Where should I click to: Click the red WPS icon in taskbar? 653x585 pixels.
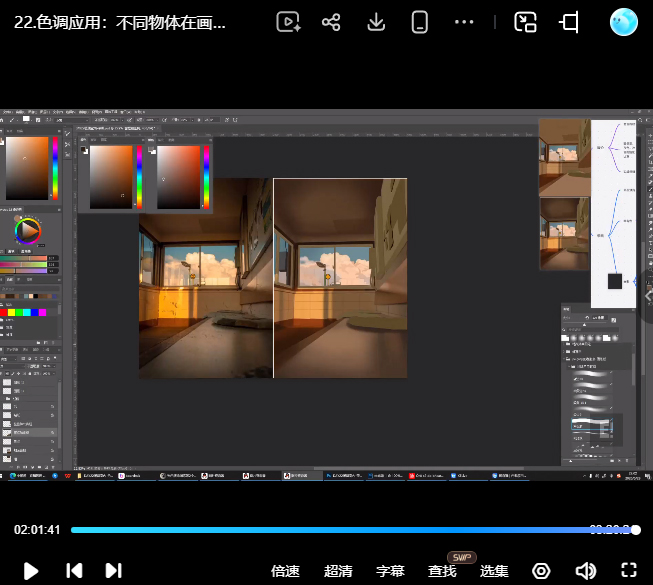tap(67, 475)
